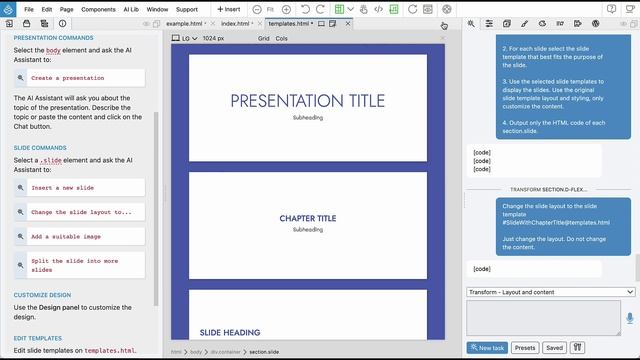The image size is (640, 360).
Task: Select the hand pointer tool icon
Action: (364, 9)
